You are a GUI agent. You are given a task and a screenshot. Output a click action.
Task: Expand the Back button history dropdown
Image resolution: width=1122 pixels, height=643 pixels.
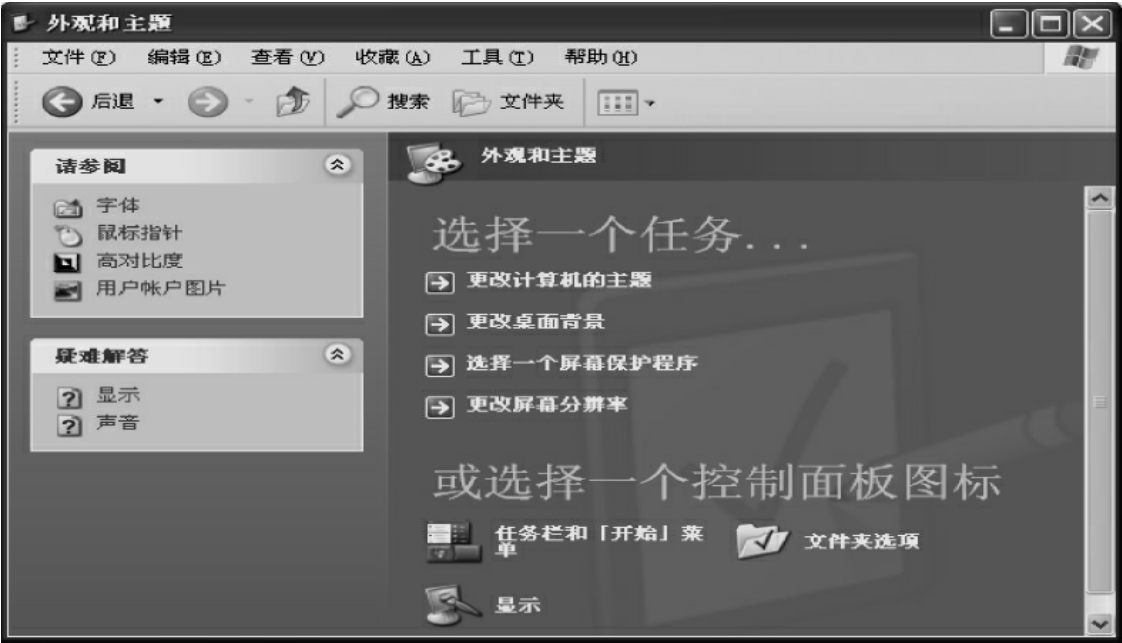tap(159, 102)
